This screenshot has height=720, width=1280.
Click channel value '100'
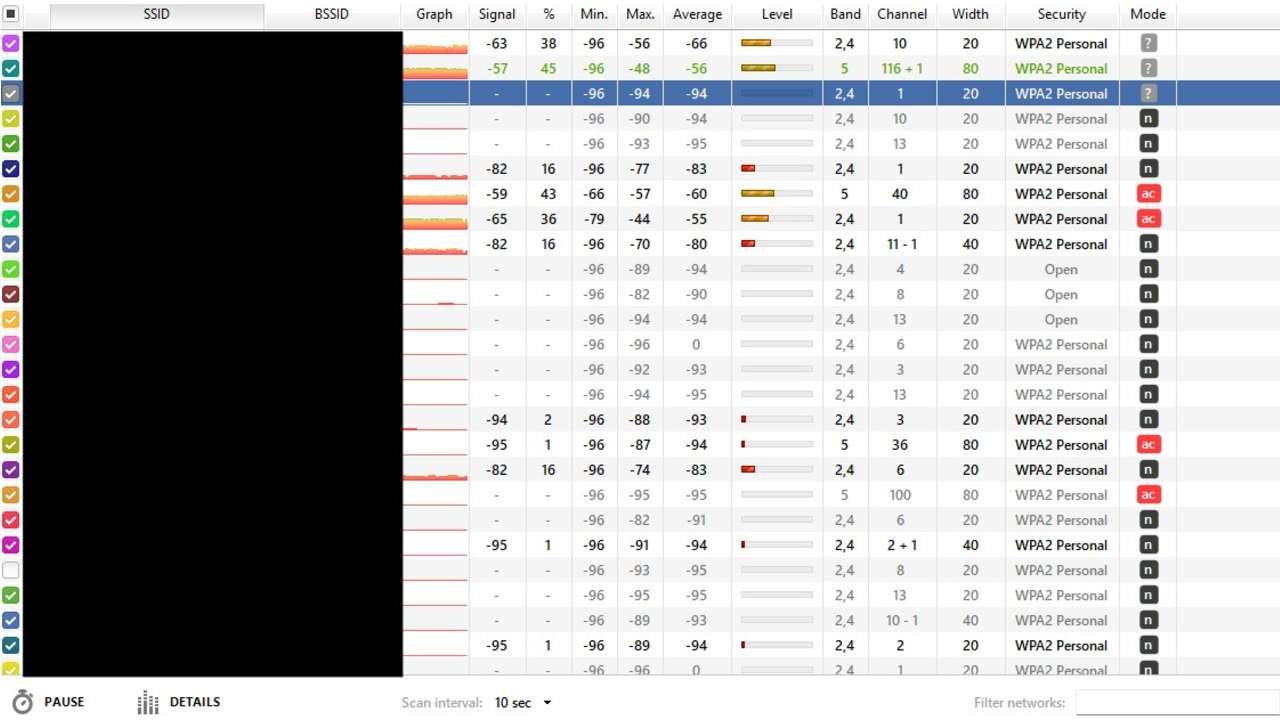900,495
